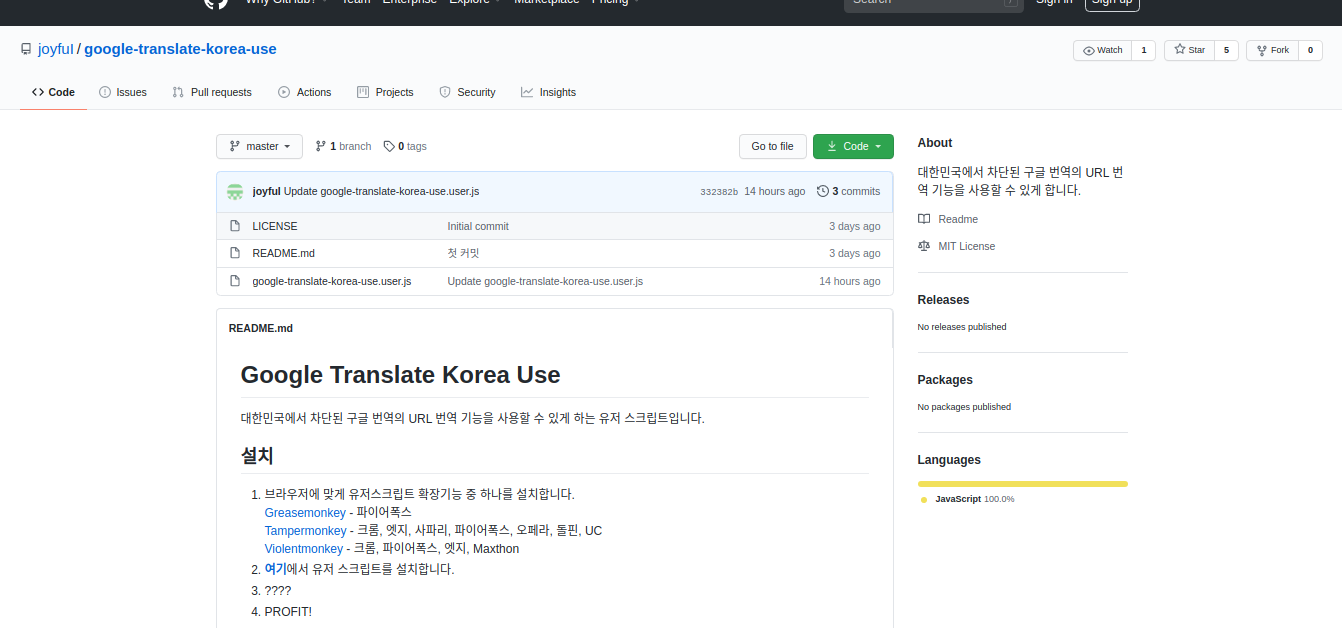Click the branch icon next to 1 branch
The image size is (1342, 628).
(x=320, y=146)
